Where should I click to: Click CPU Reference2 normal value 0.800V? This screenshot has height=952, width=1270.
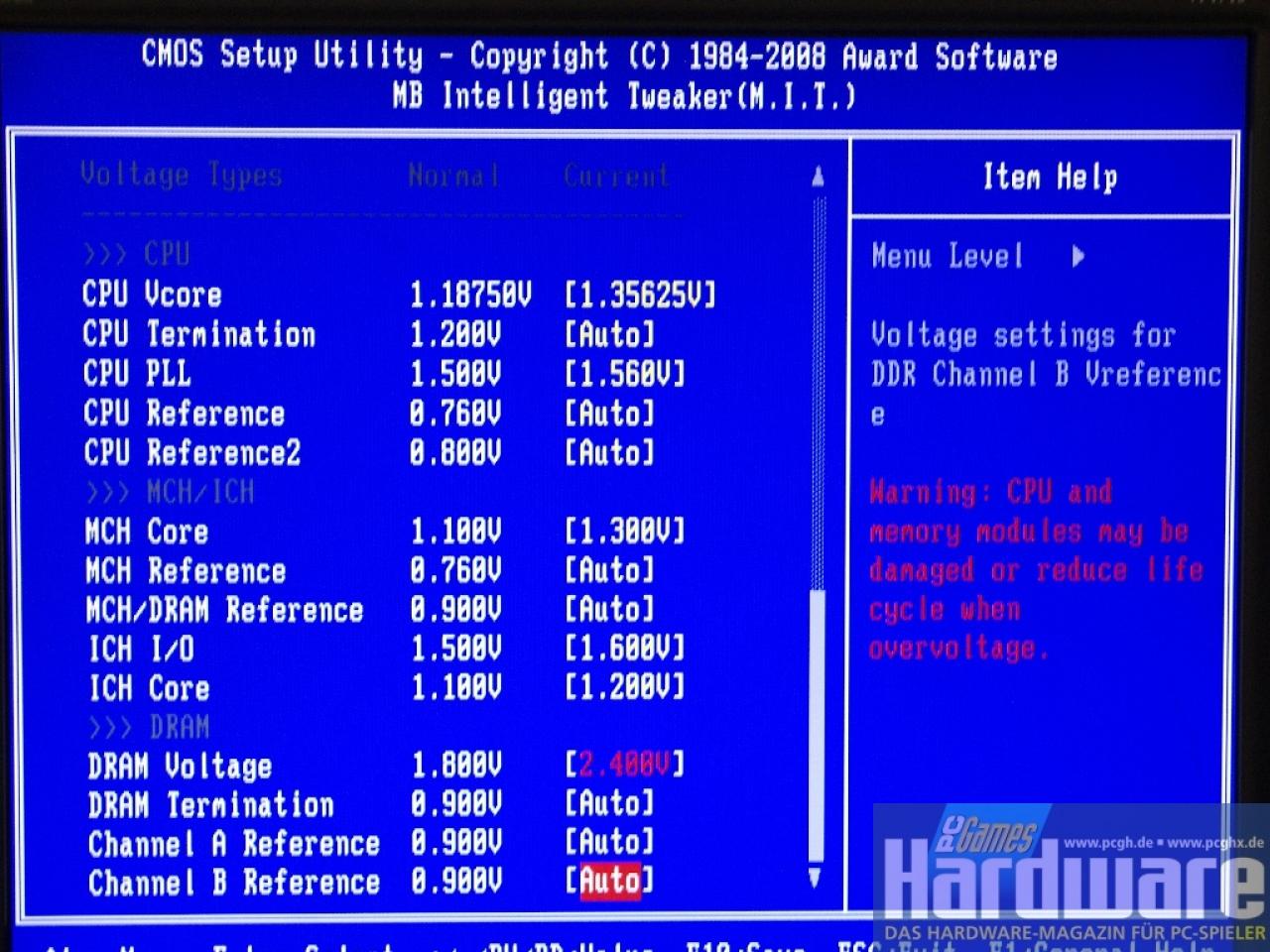click(455, 452)
